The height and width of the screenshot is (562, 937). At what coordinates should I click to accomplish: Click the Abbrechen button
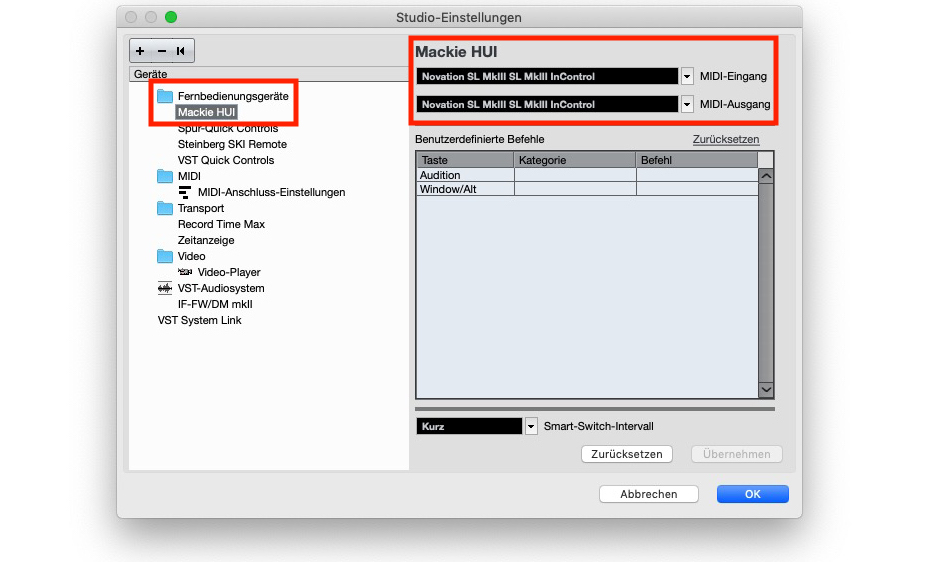pyautogui.click(x=648, y=494)
